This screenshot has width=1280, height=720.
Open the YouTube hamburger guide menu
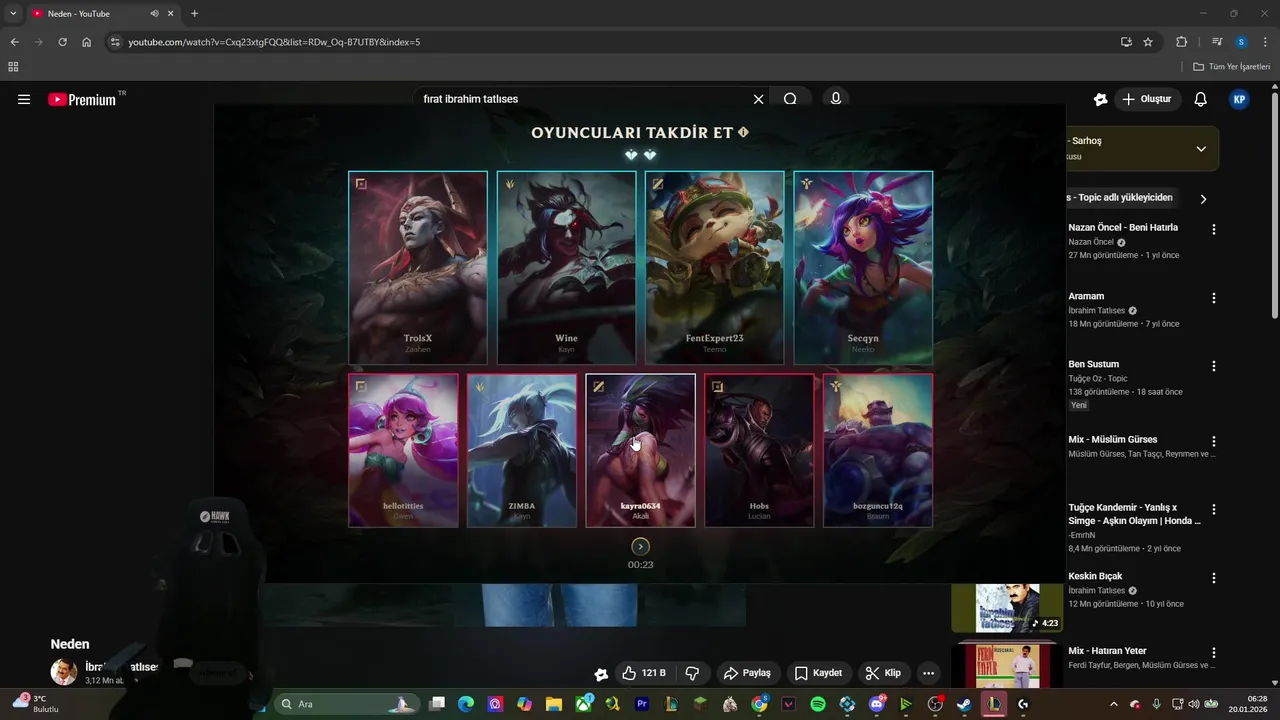click(24, 99)
